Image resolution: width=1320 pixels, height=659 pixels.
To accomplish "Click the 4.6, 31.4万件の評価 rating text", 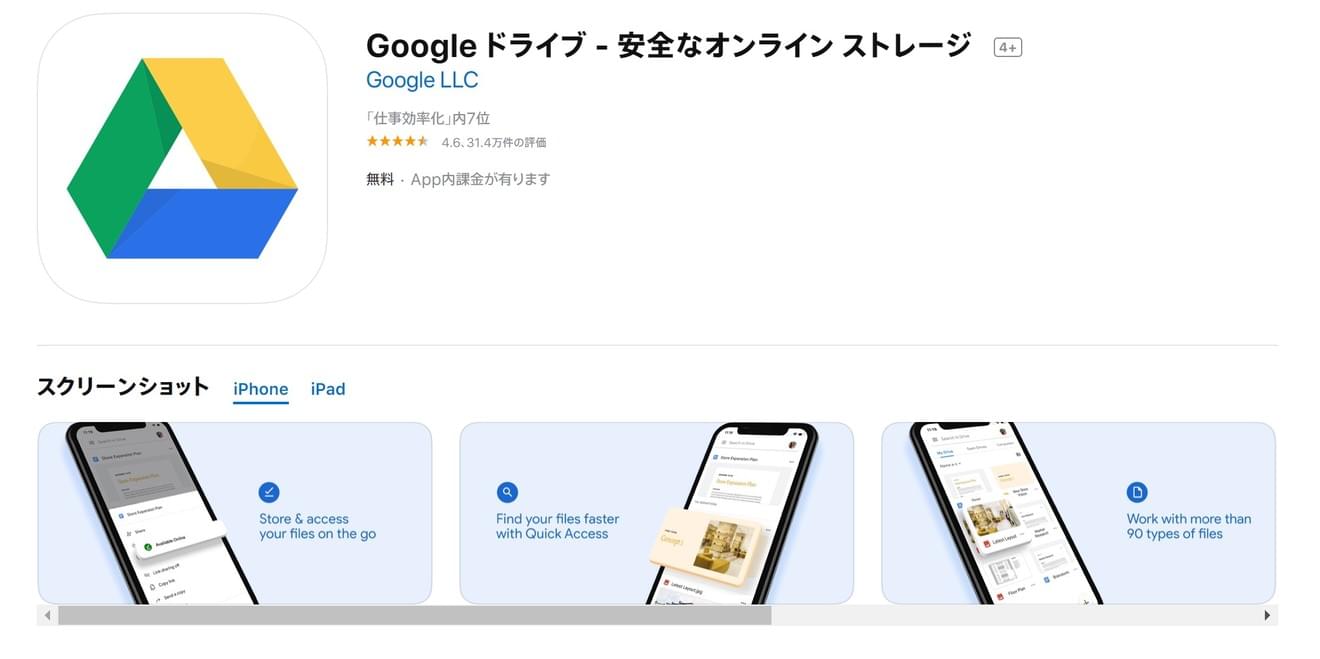I will (494, 143).
